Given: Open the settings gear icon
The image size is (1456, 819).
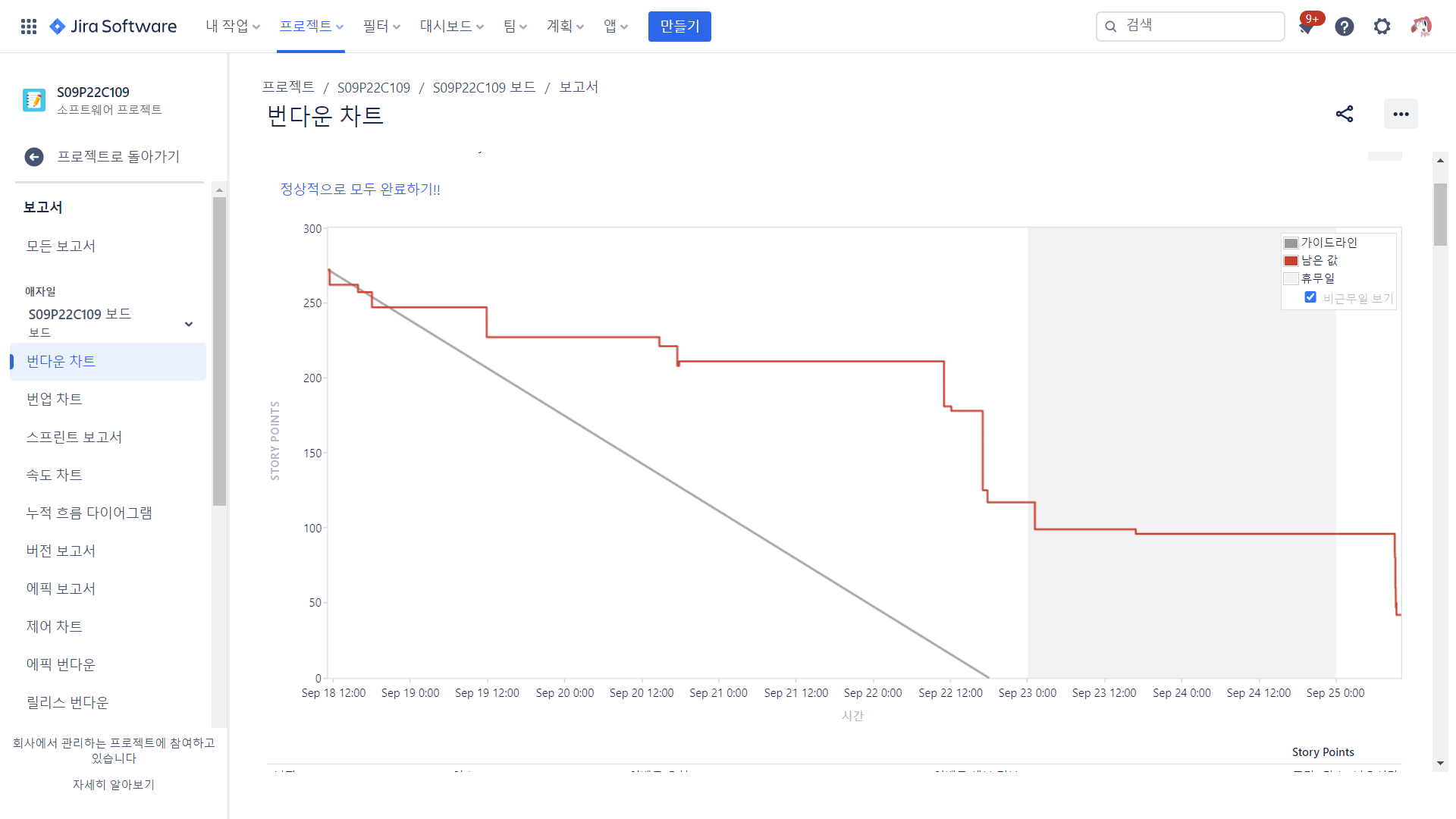Looking at the screenshot, I should pos(1382,27).
